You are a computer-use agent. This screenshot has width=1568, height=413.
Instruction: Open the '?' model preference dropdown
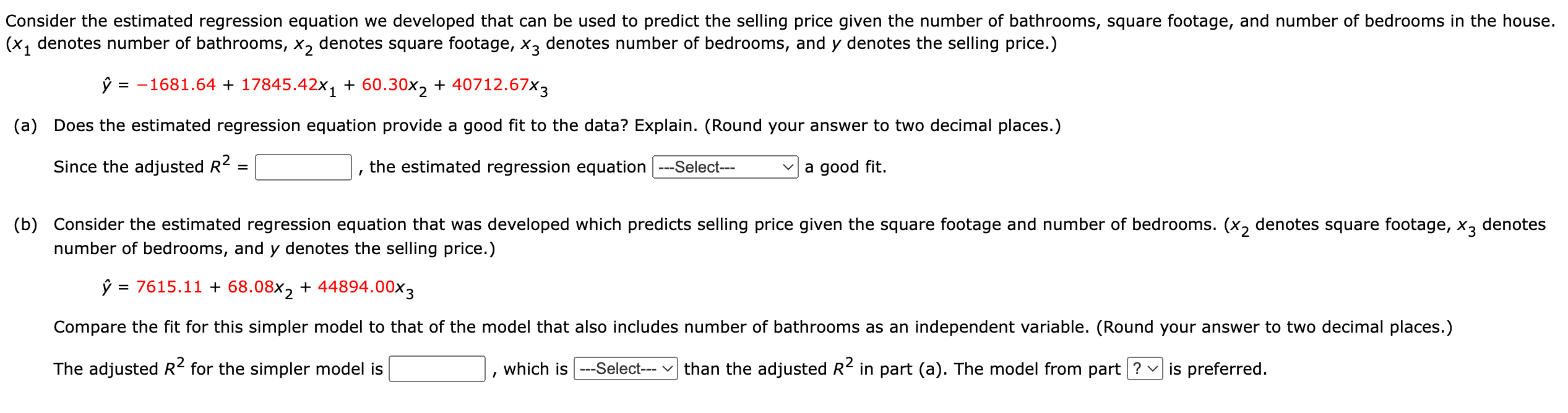(1145, 369)
